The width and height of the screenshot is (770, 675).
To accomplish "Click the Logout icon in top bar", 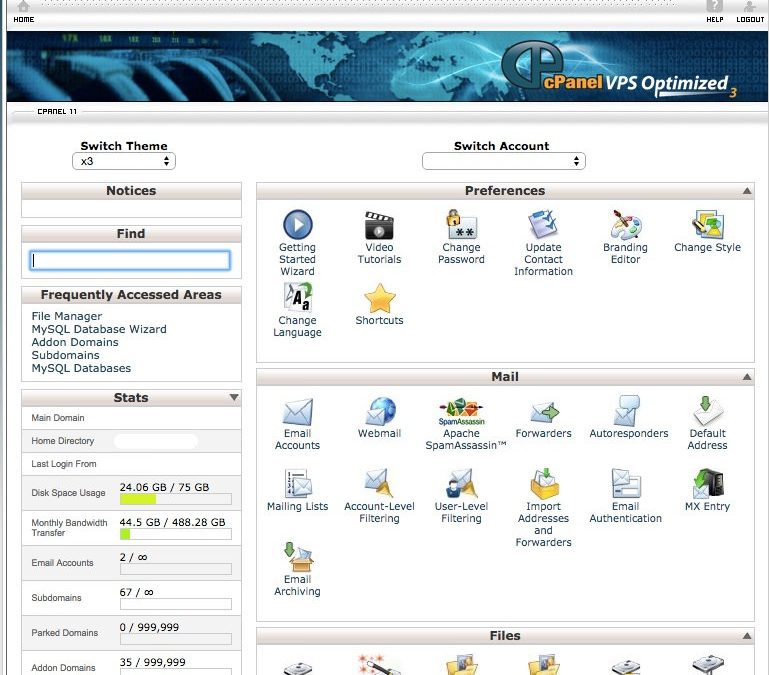I will 749,6.
